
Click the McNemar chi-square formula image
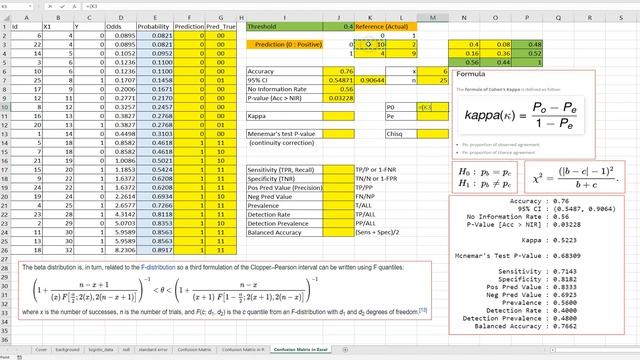point(575,178)
